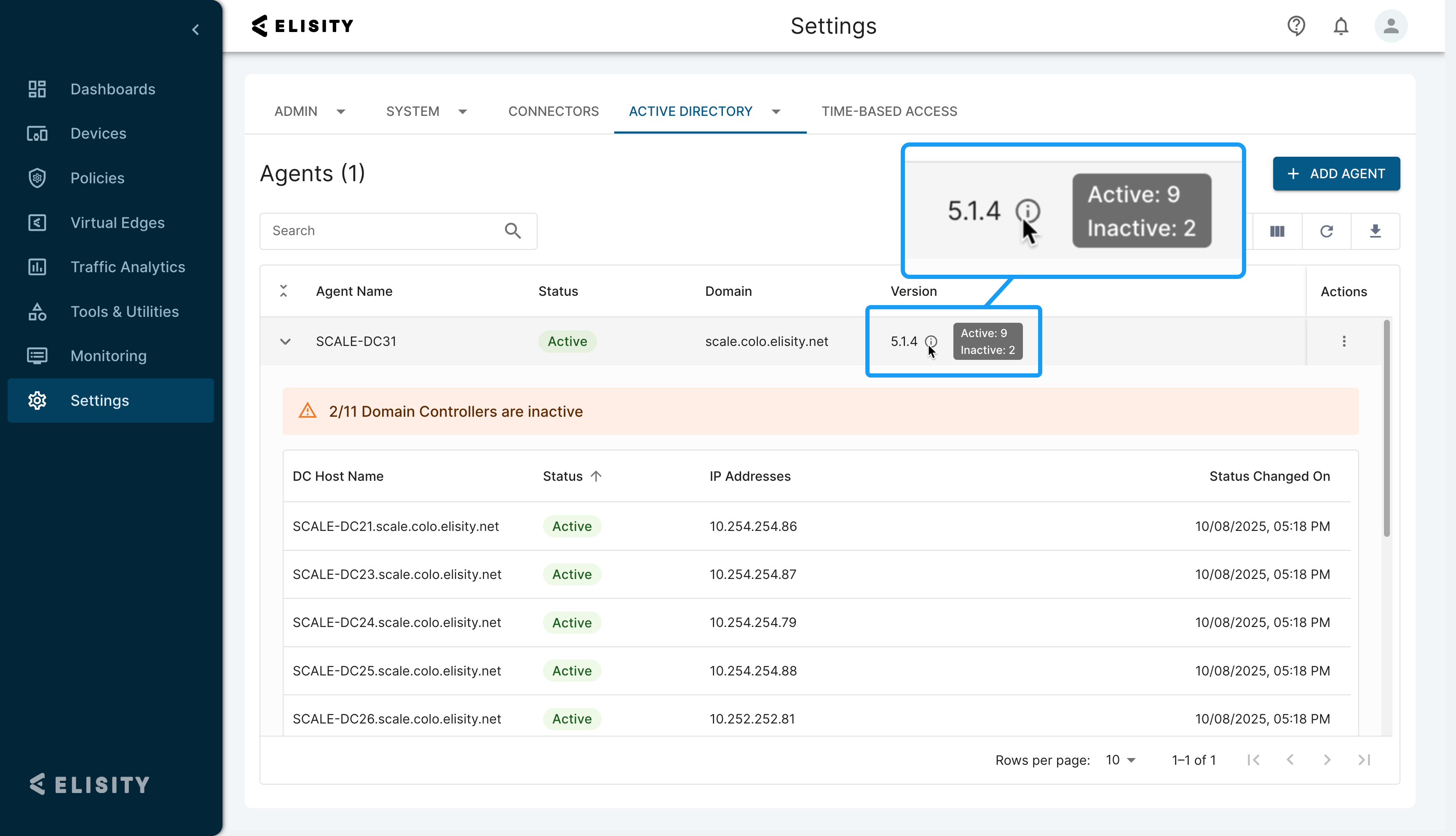Open Rows per page dropdown

click(1121, 760)
